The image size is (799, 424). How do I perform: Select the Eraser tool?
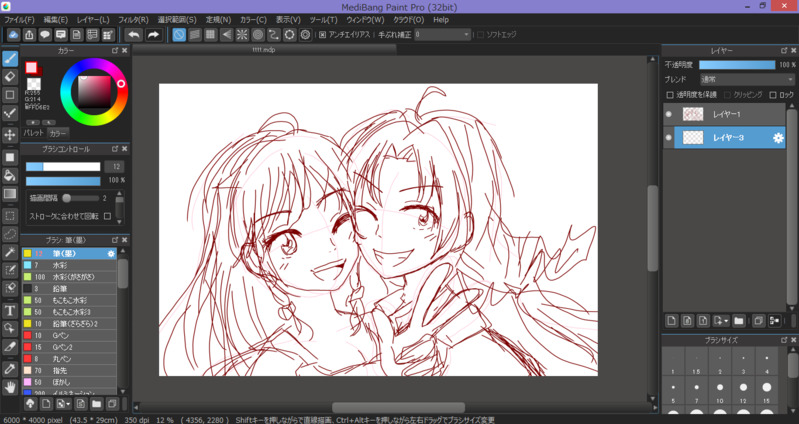(10, 77)
